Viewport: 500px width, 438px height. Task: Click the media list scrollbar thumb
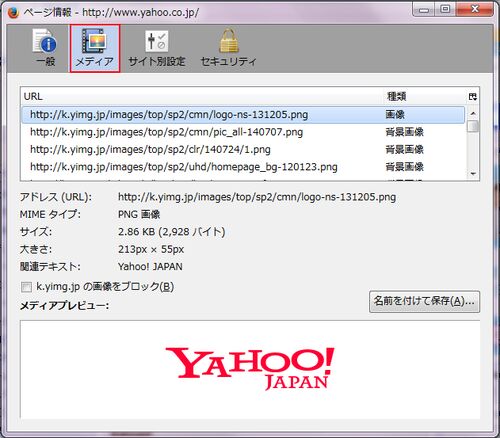(473, 126)
